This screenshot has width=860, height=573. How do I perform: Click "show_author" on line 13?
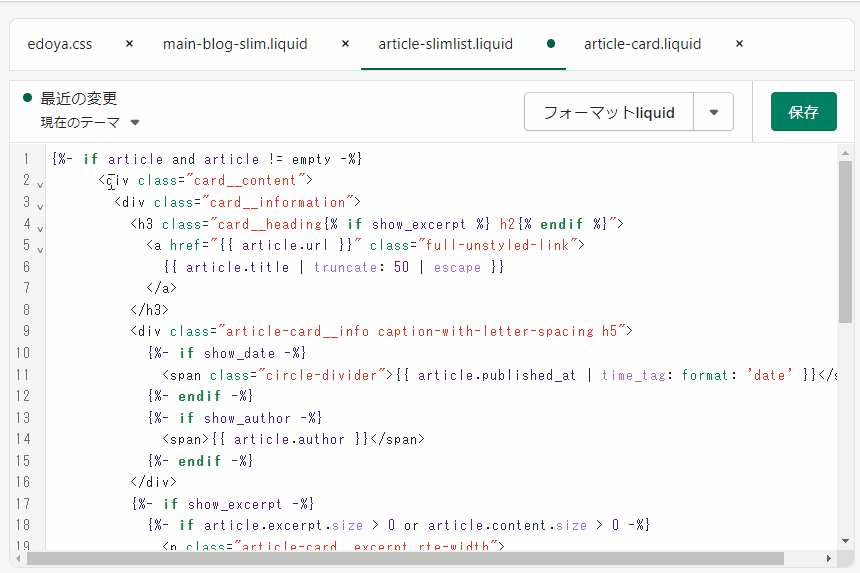click(x=247, y=418)
